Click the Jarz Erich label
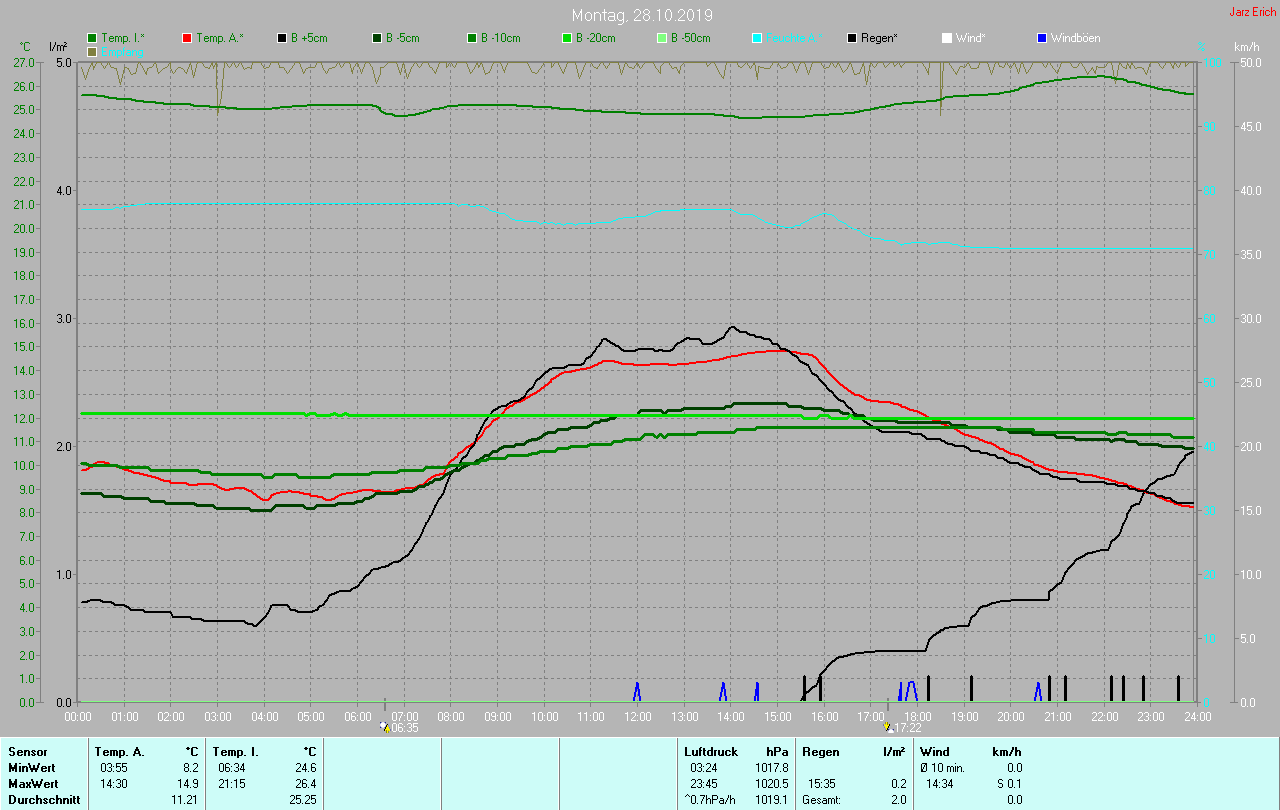The width and height of the screenshot is (1280, 810). coord(1252,12)
